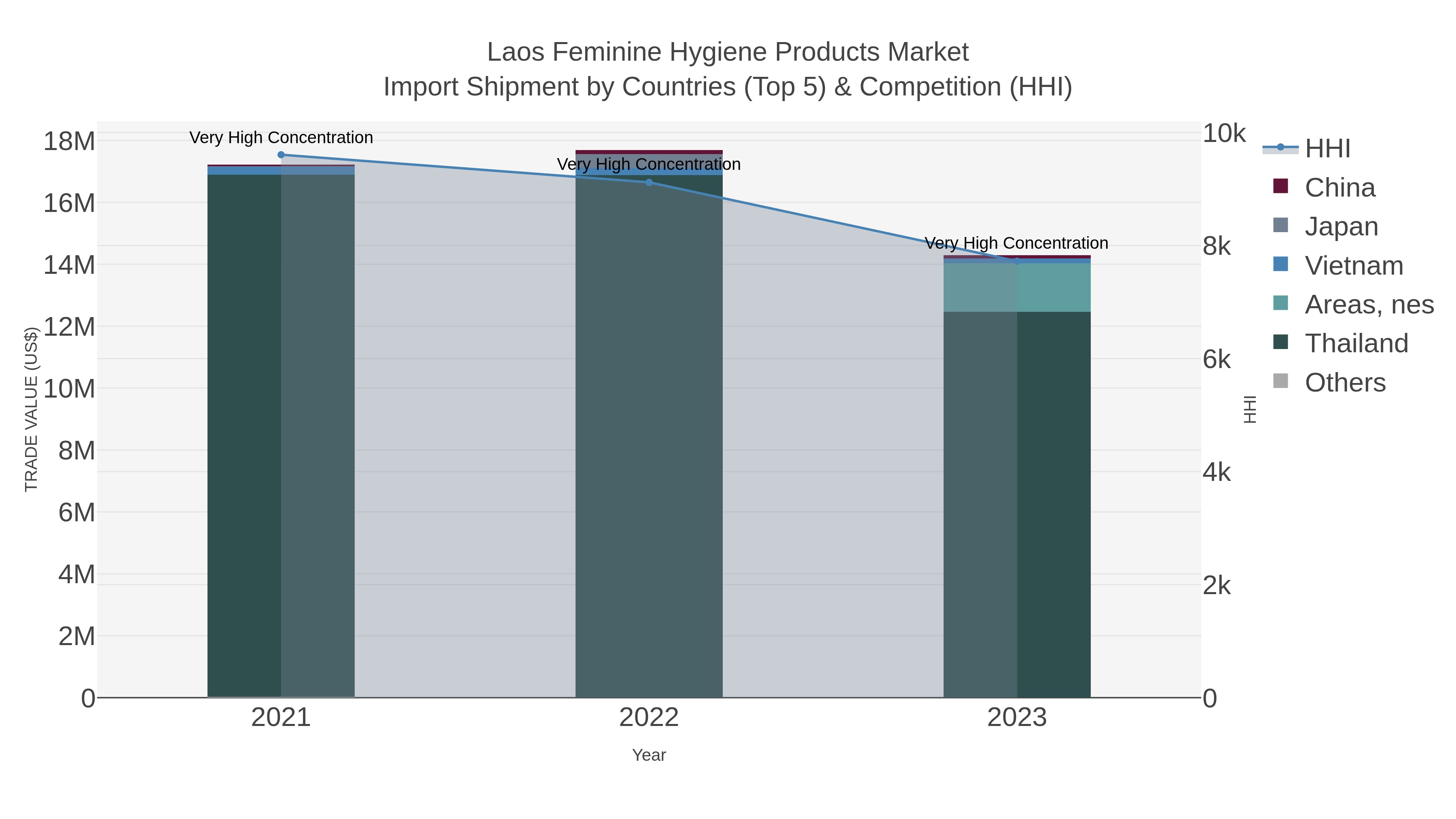Screen dimensions: 1456x819
Task: Toggle Others series in legend
Action: [x=1329, y=382]
